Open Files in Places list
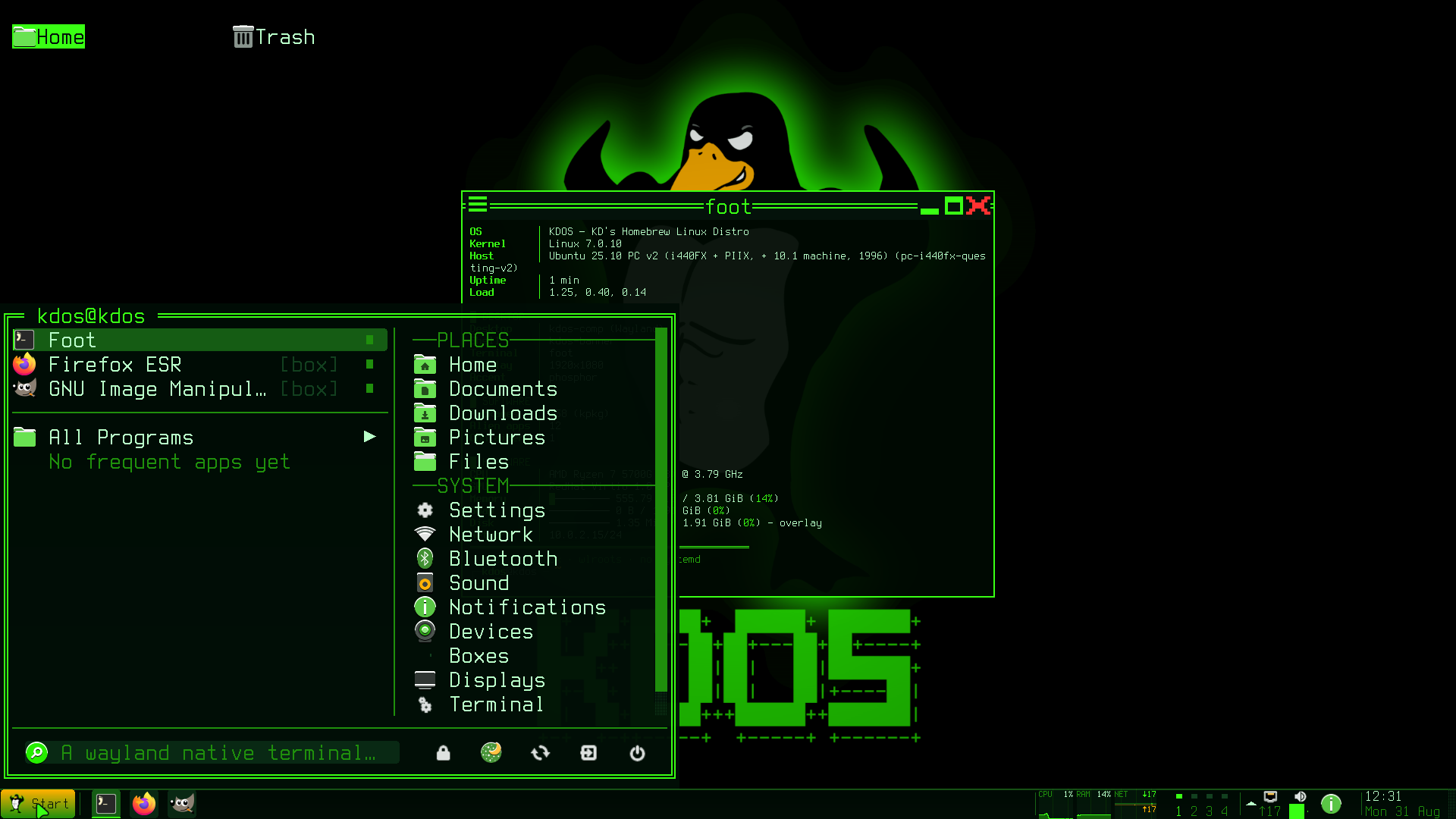1456x819 pixels. coord(534,461)
